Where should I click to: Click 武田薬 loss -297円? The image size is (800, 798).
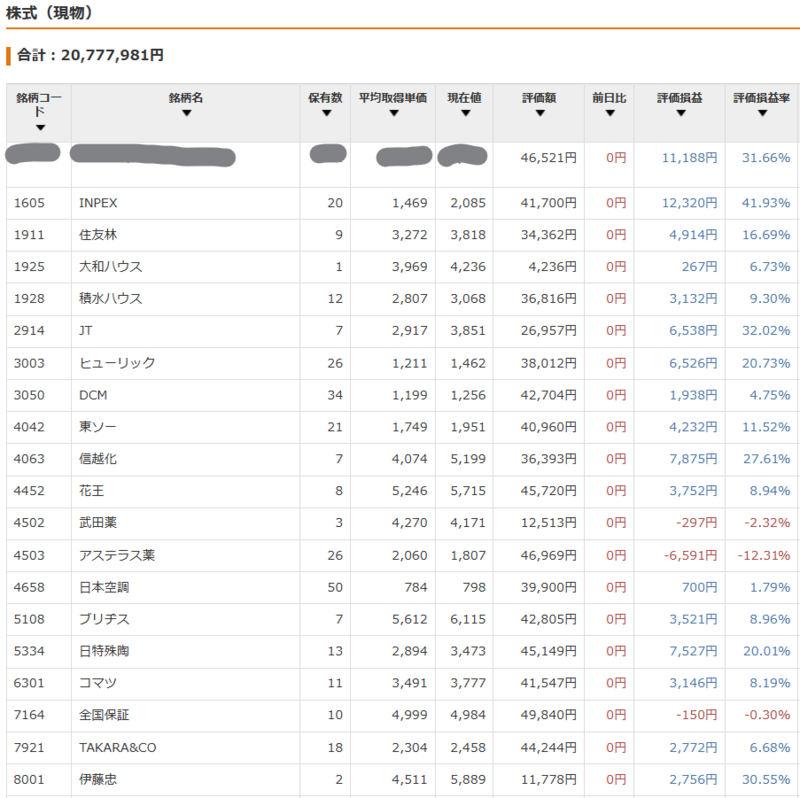[x=696, y=522]
